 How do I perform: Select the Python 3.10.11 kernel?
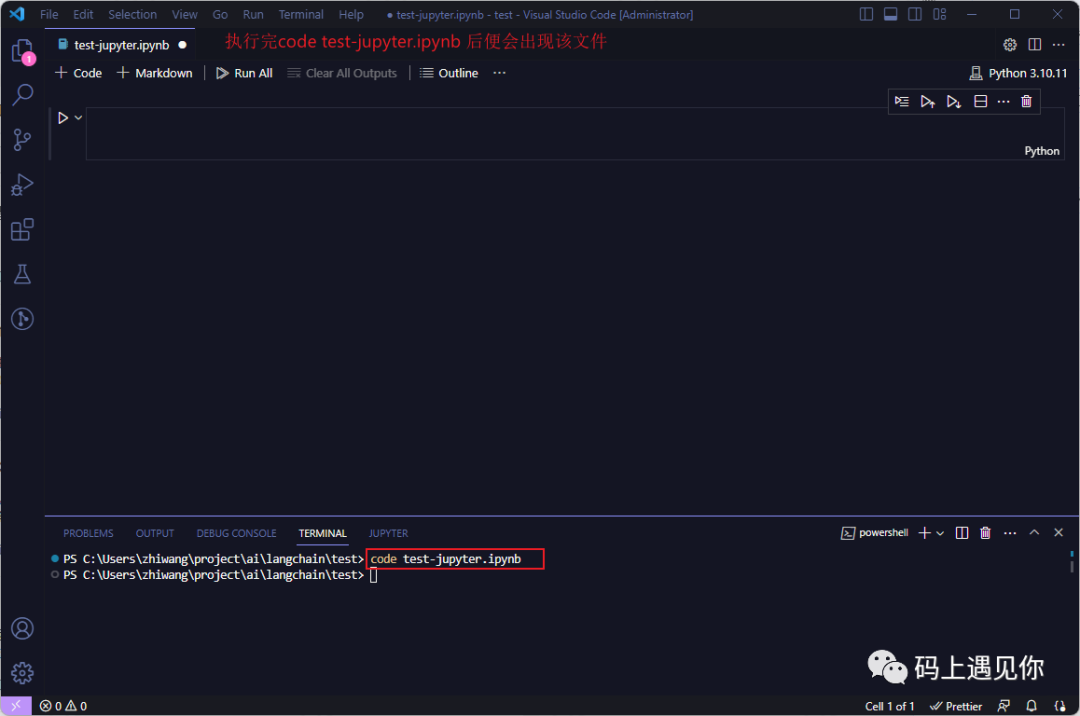[x=1018, y=73]
